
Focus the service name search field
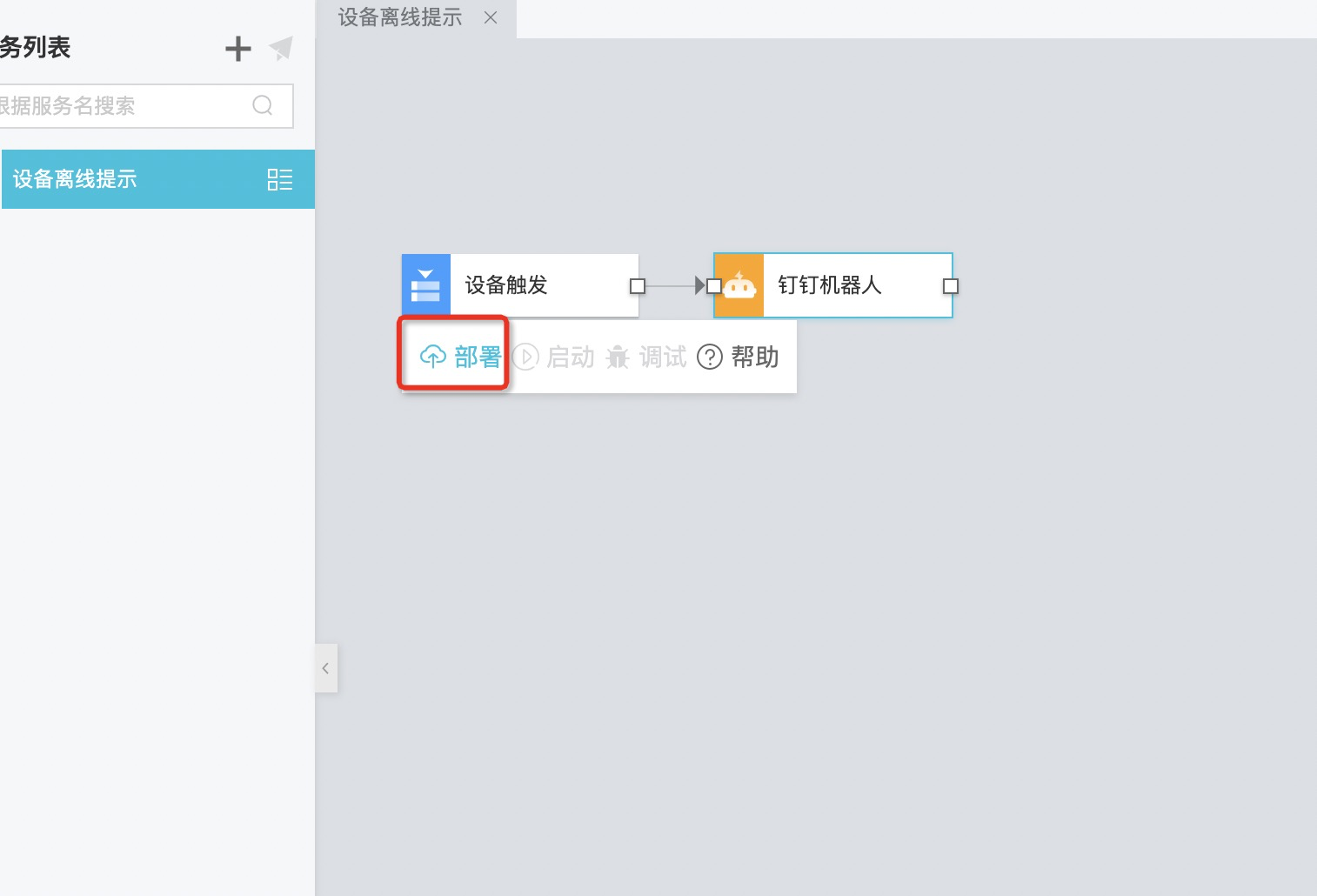click(122, 106)
